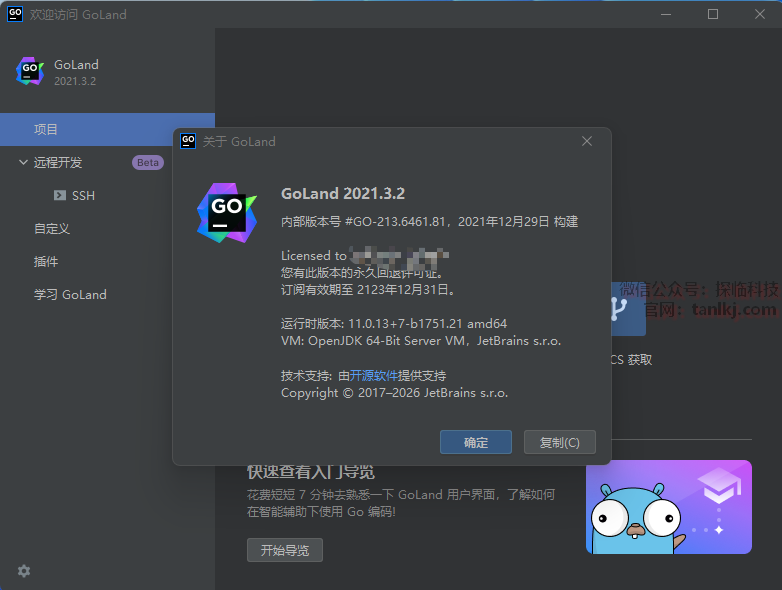Click the 订阅有效期至 2123年12月31日 line
This screenshot has height=590, width=782.
pyautogui.click(x=368, y=290)
